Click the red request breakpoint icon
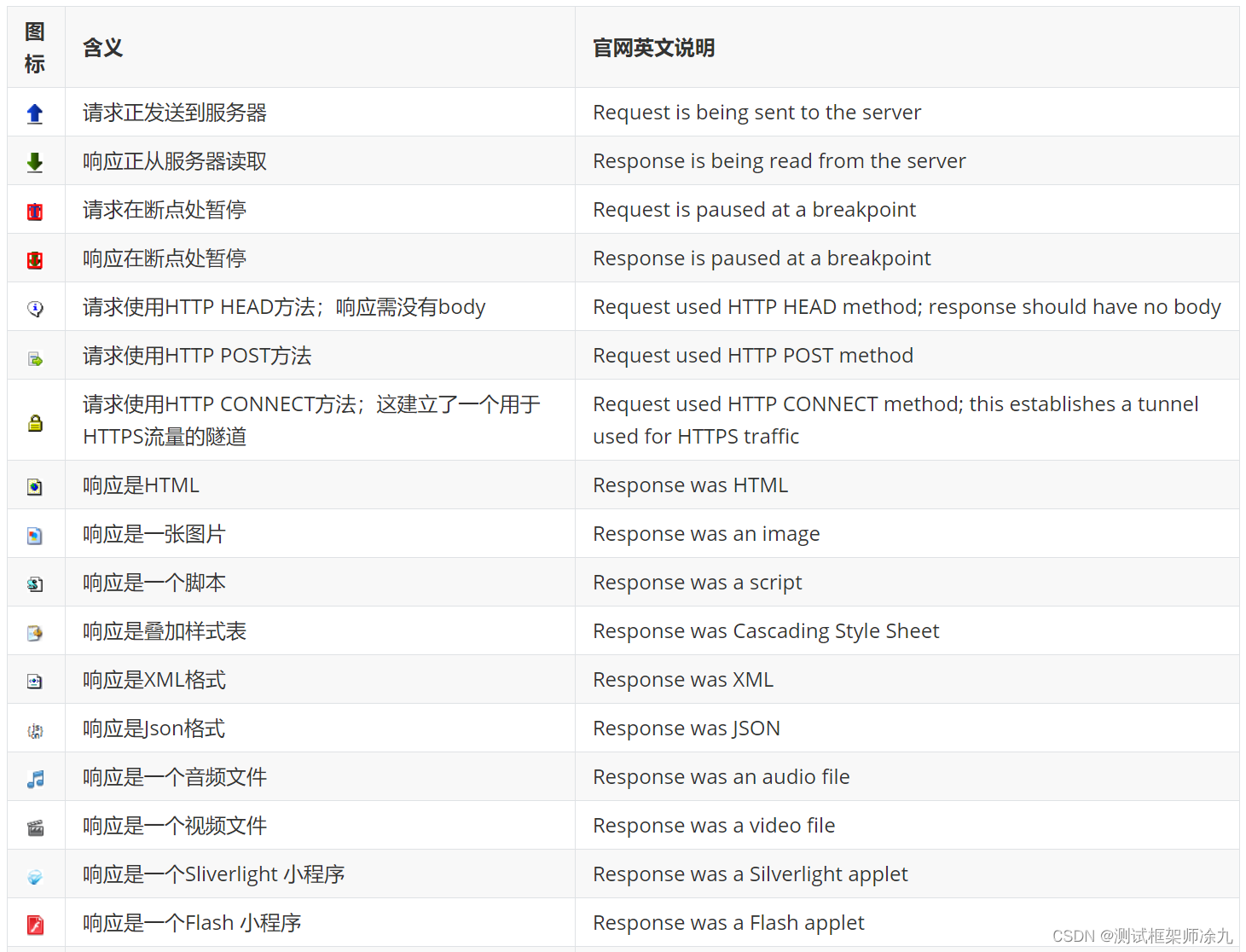 click(35, 211)
